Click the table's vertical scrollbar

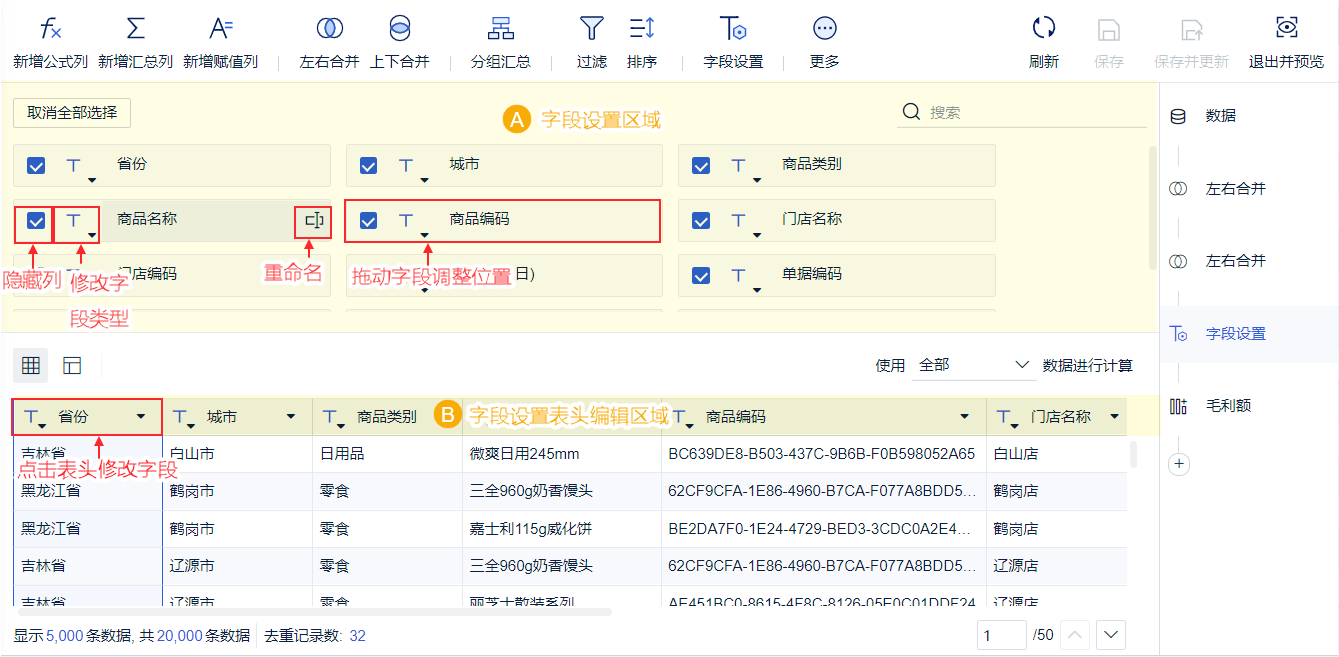[x=1133, y=455]
